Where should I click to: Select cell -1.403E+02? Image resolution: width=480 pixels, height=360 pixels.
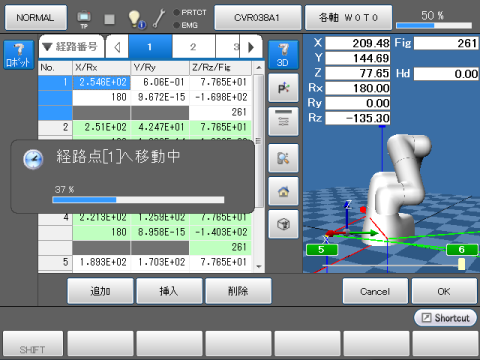(220, 232)
